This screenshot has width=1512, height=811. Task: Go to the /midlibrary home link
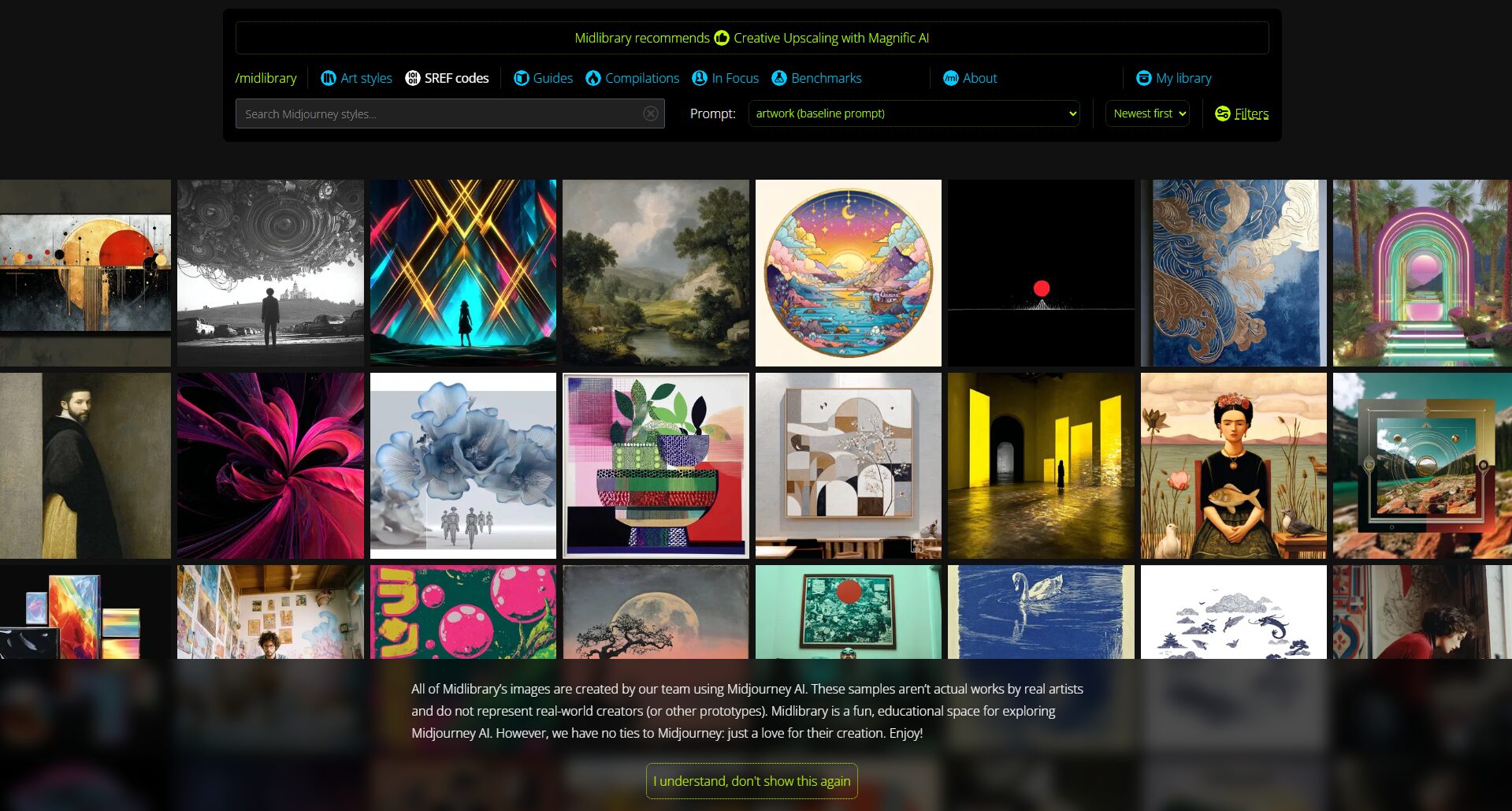266,78
